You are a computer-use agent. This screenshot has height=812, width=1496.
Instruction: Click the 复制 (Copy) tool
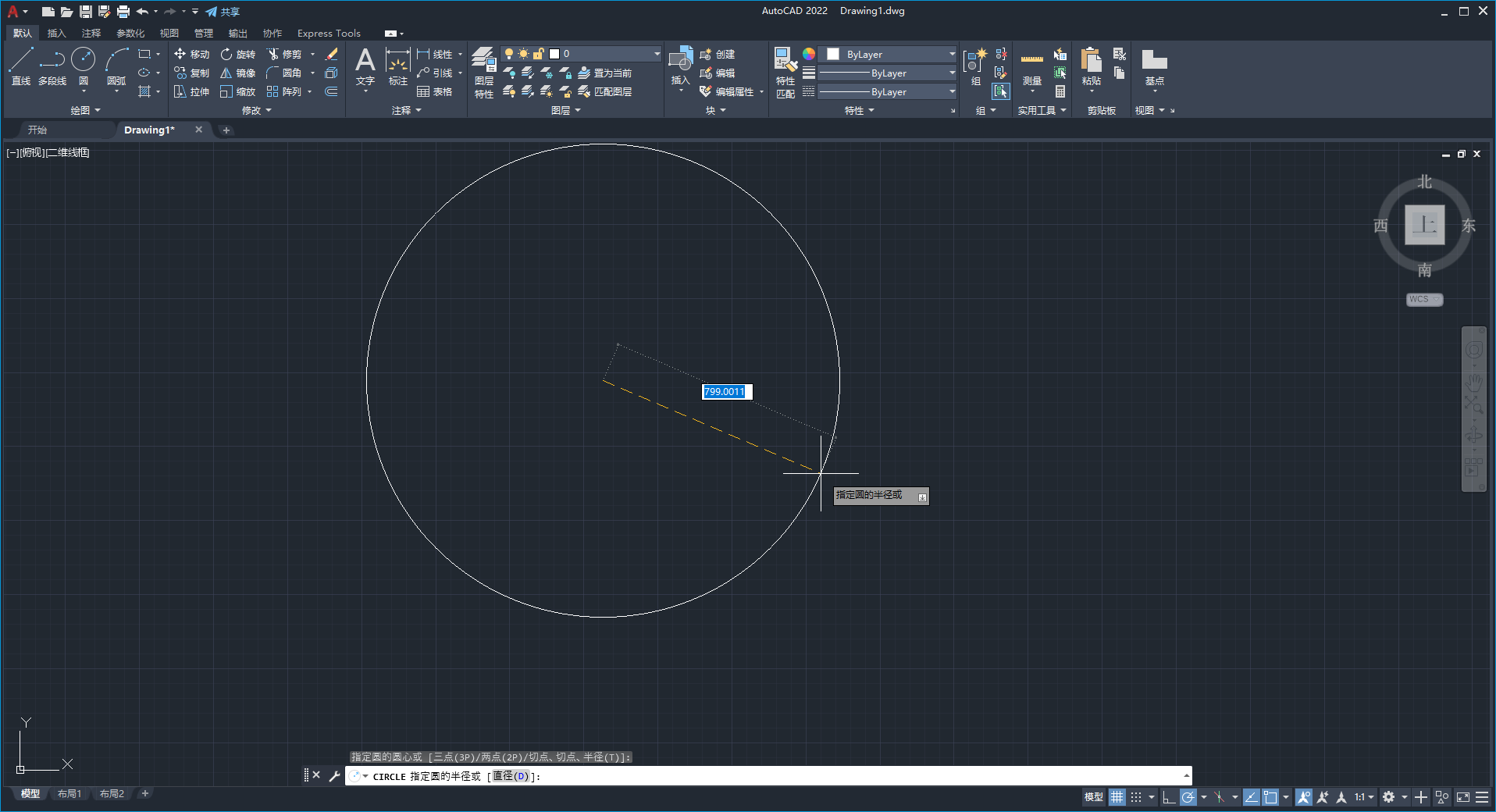coord(192,73)
